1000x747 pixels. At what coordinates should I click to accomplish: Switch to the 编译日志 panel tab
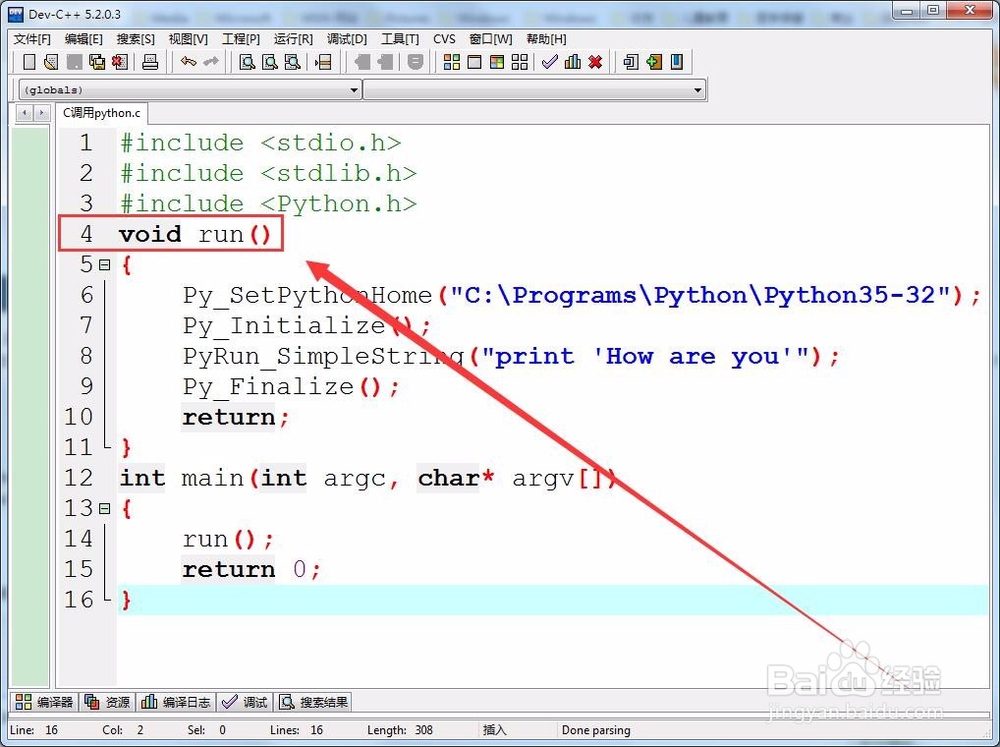176,701
